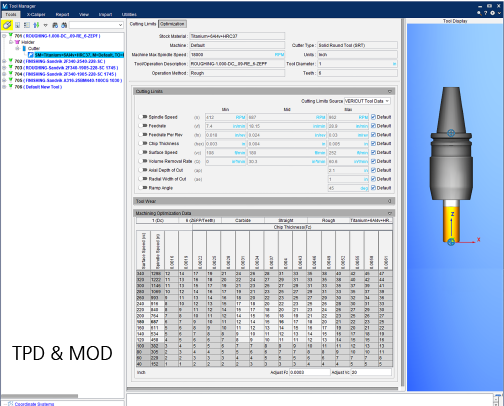Click the gear settings icon at top right

pyautogui.click(x=492, y=13)
